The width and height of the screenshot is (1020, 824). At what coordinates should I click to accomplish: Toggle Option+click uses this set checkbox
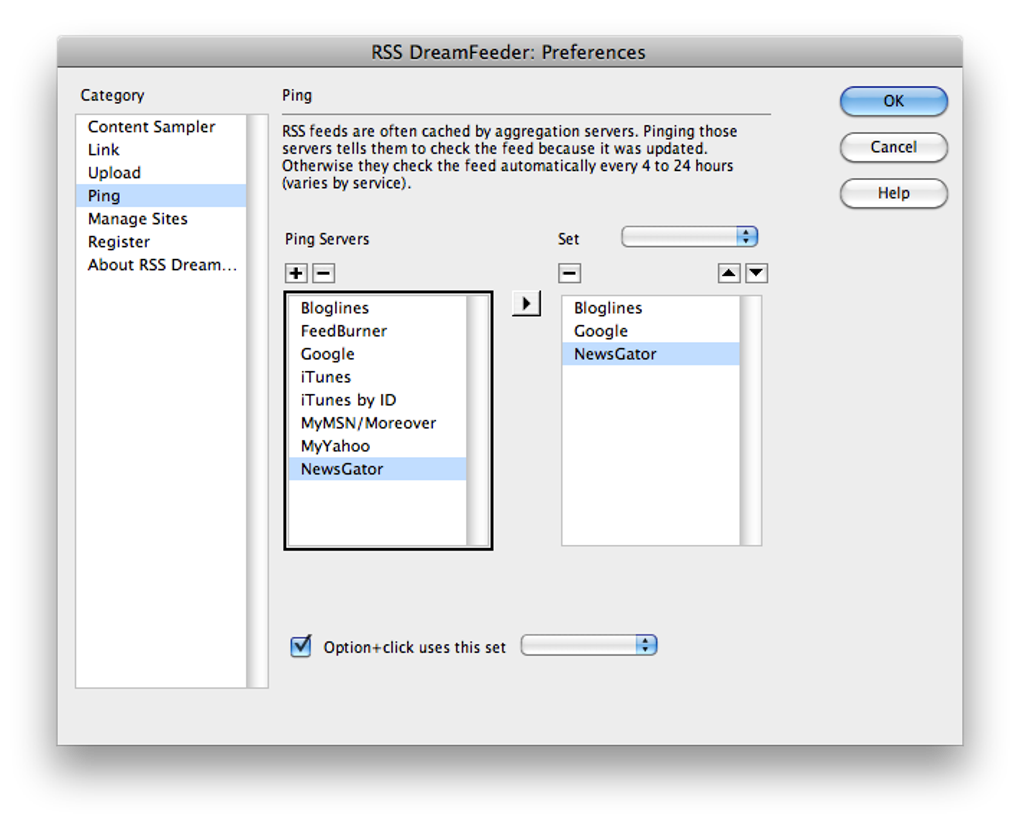point(301,646)
